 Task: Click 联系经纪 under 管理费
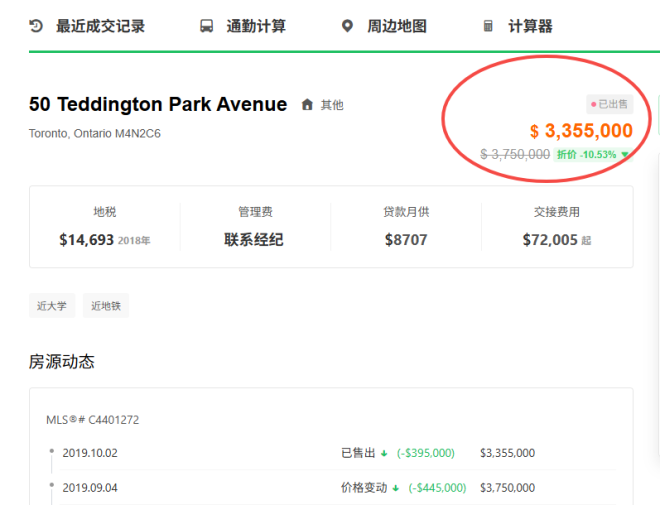point(254,240)
